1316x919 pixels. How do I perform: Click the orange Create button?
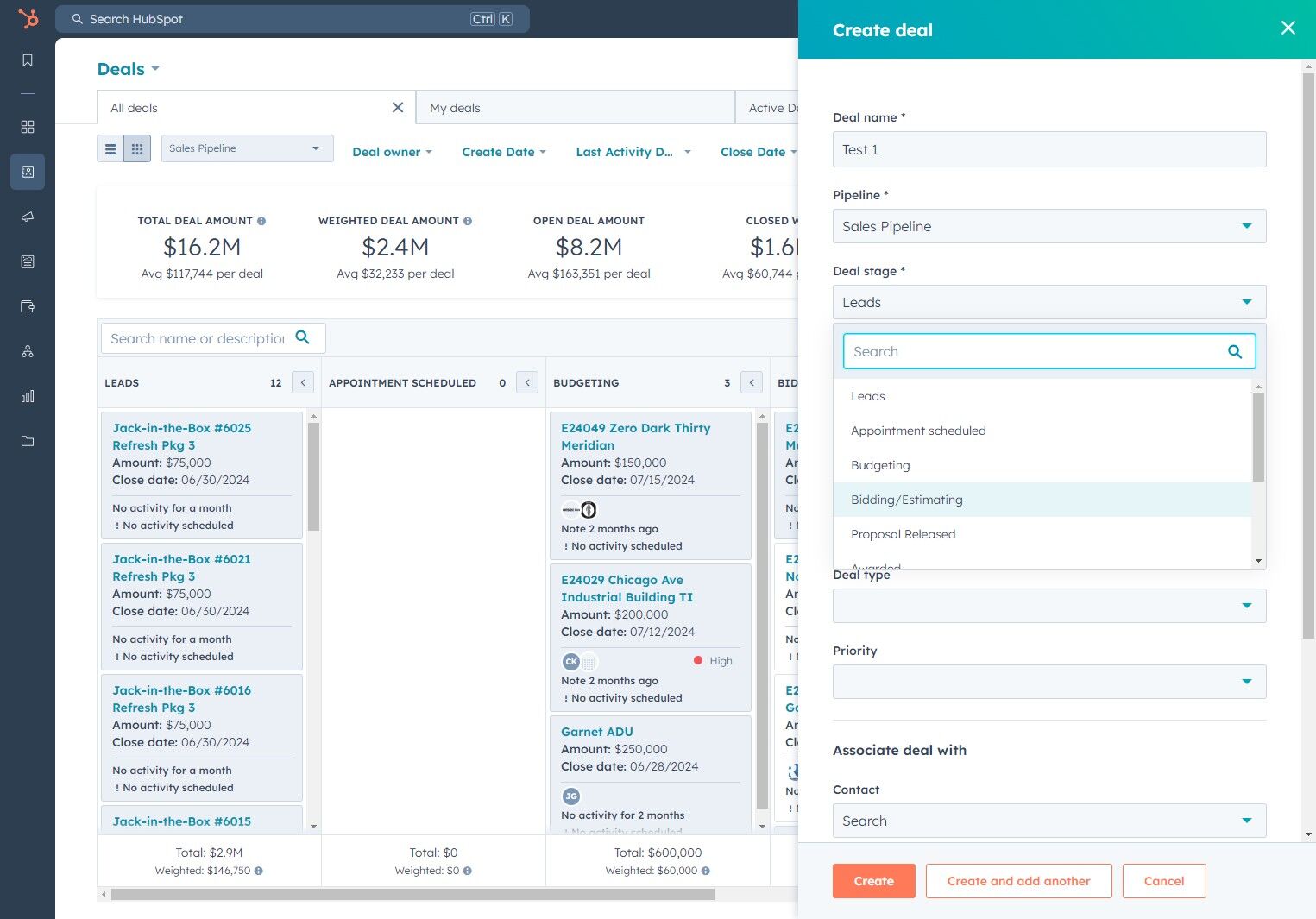point(873,881)
